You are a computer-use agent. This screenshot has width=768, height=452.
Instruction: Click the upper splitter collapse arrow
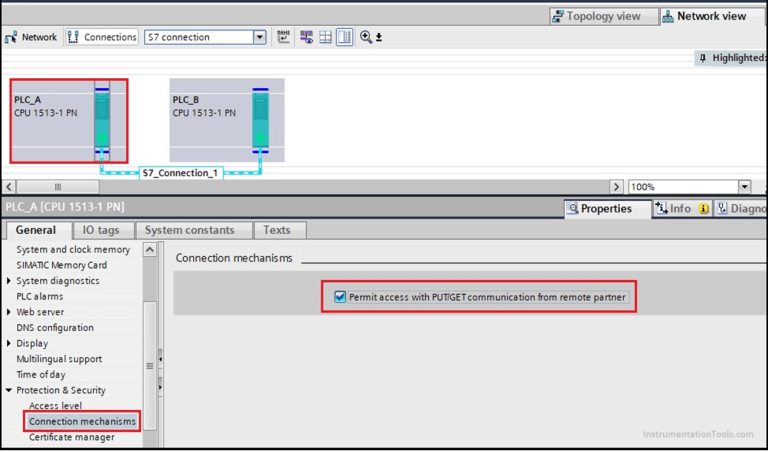(161, 359)
